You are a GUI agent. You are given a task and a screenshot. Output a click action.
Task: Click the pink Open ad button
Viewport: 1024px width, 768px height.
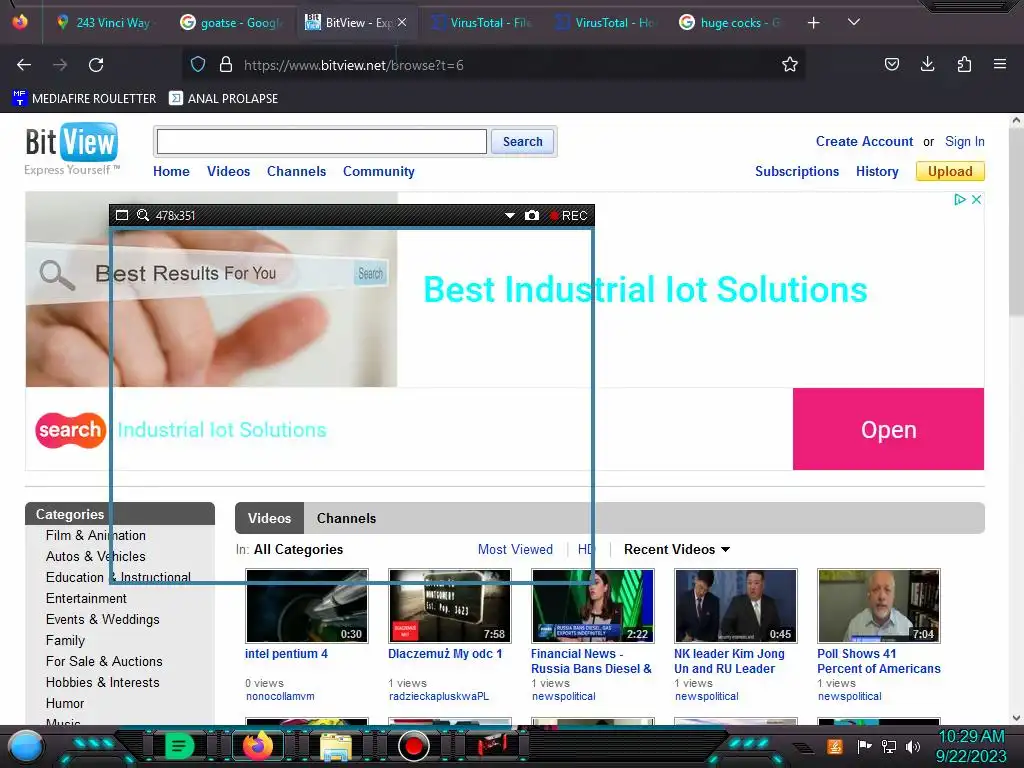click(x=888, y=429)
